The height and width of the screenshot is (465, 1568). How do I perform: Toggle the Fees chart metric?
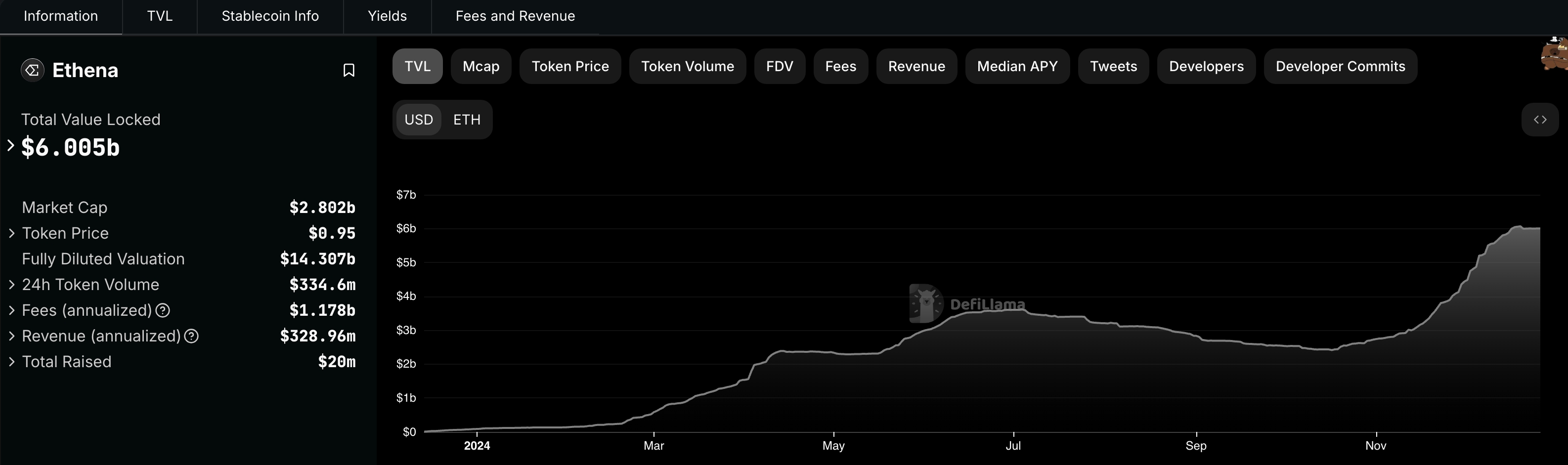tap(841, 66)
